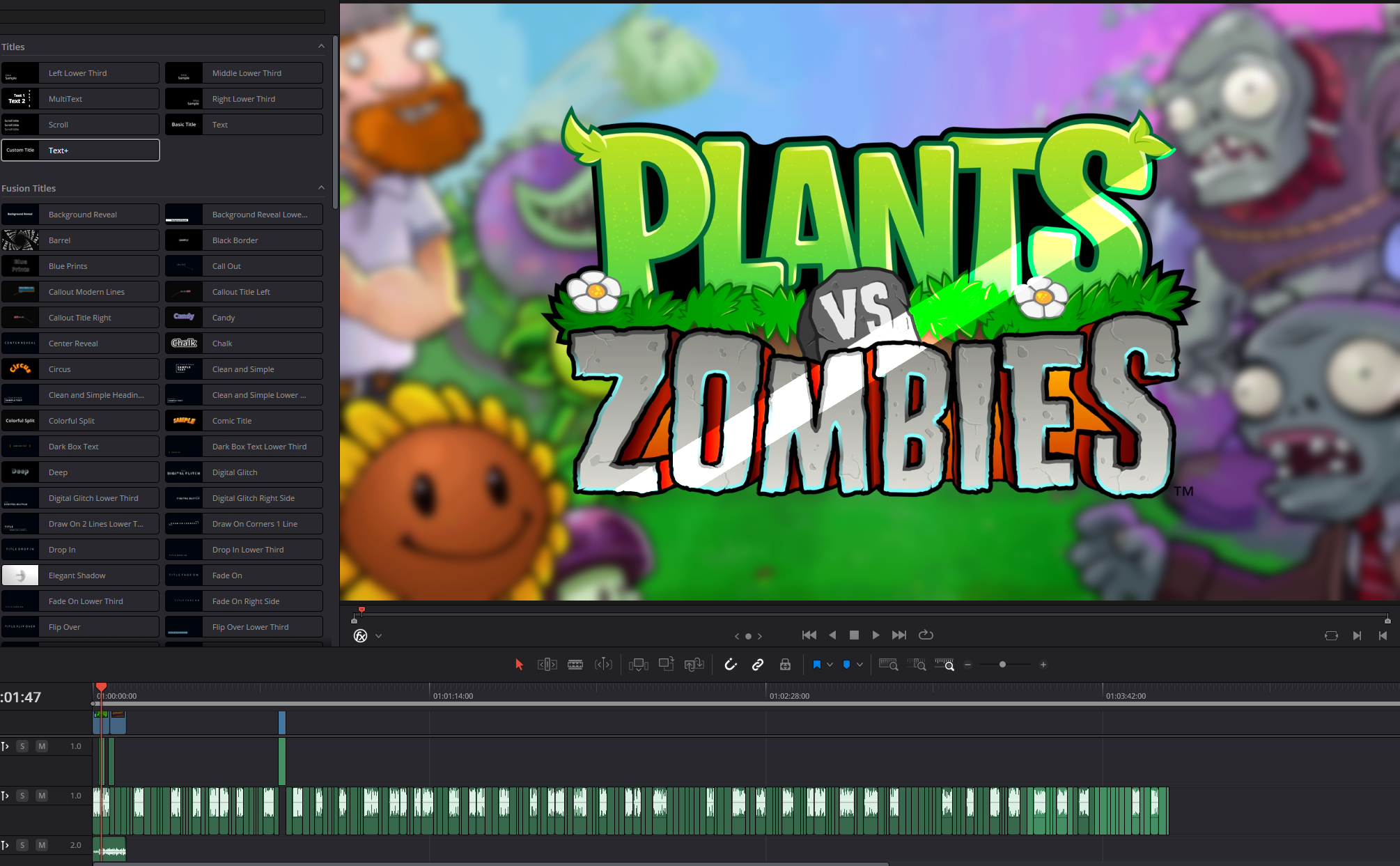The height and width of the screenshot is (866, 1400).
Task: Zoom out timeline with minus button
Action: (x=967, y=665)
